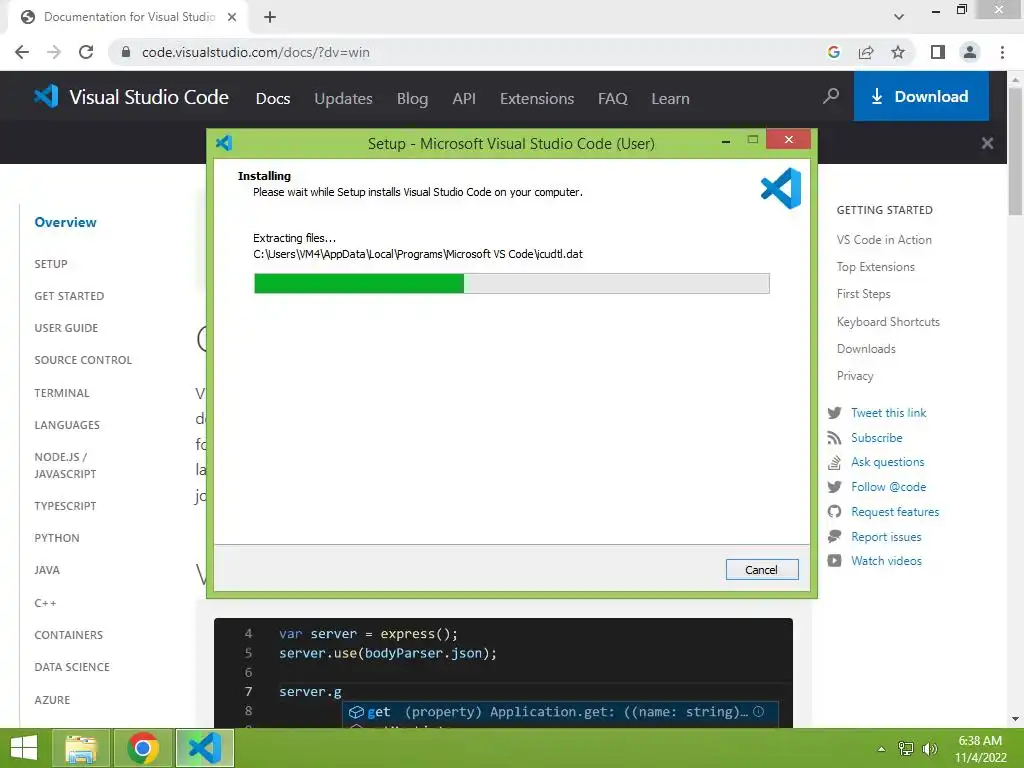Expand the LANGUAGES docs section

point(67,425)
